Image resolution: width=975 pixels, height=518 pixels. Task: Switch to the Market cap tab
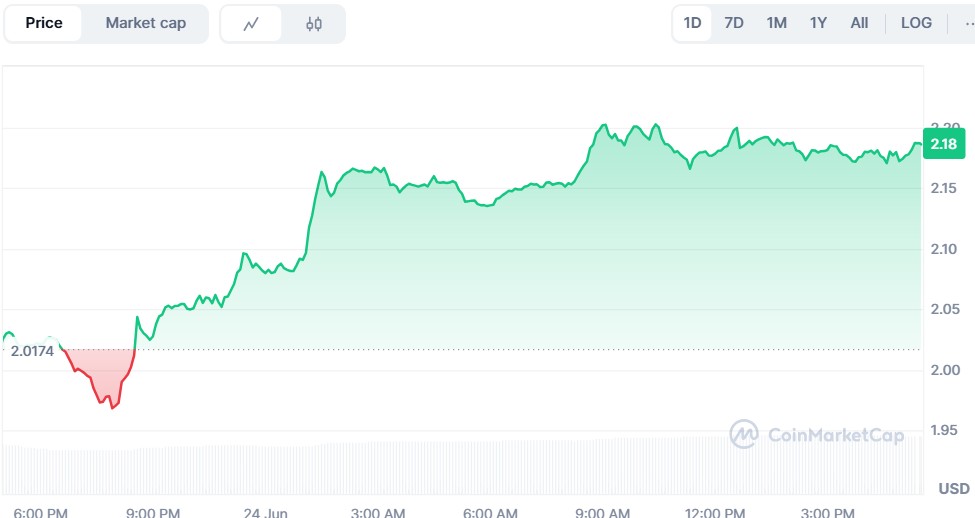[145, 23]
